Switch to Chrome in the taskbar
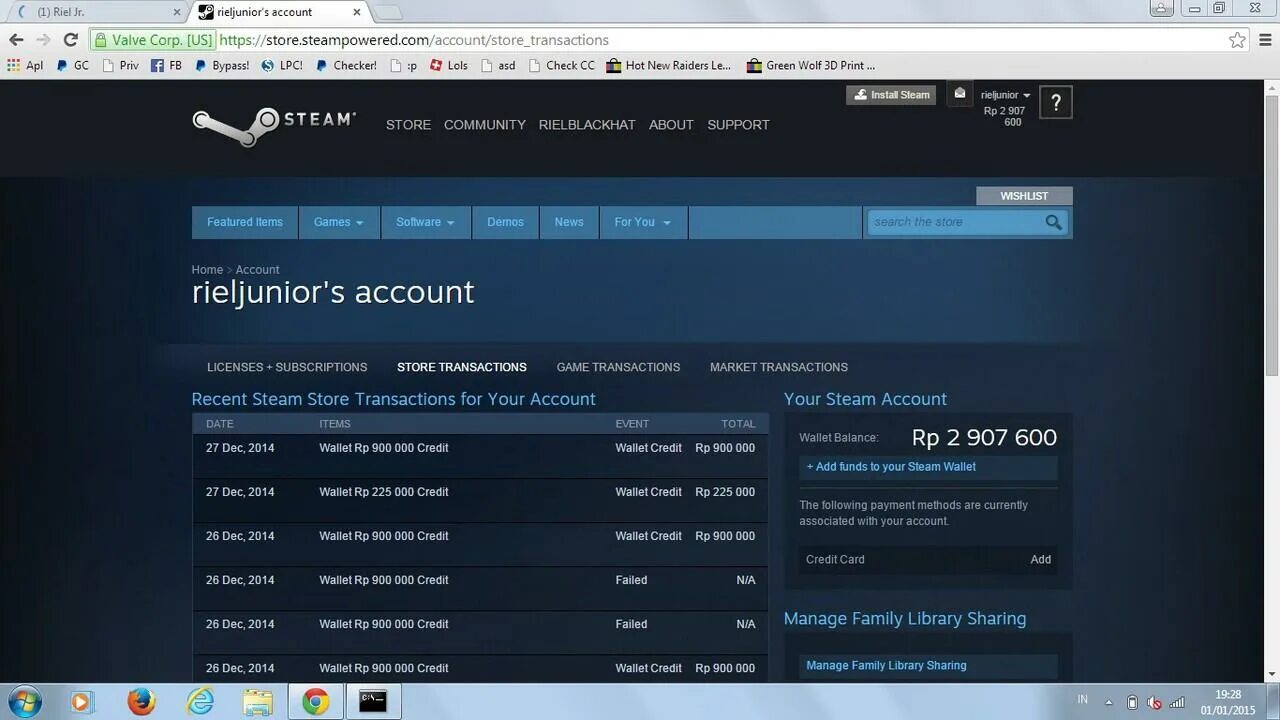This screenshot has height=720, width=1280. point(316,701)
